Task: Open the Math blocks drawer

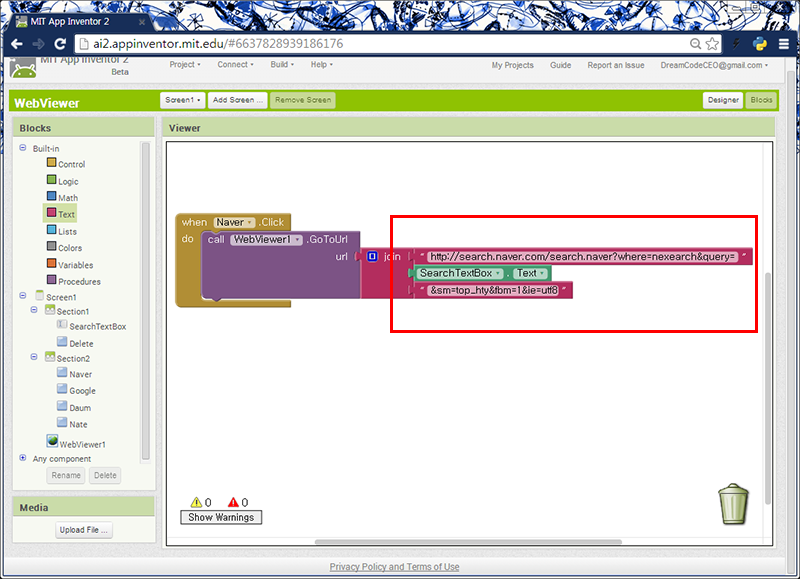Action: pos(62,197)
